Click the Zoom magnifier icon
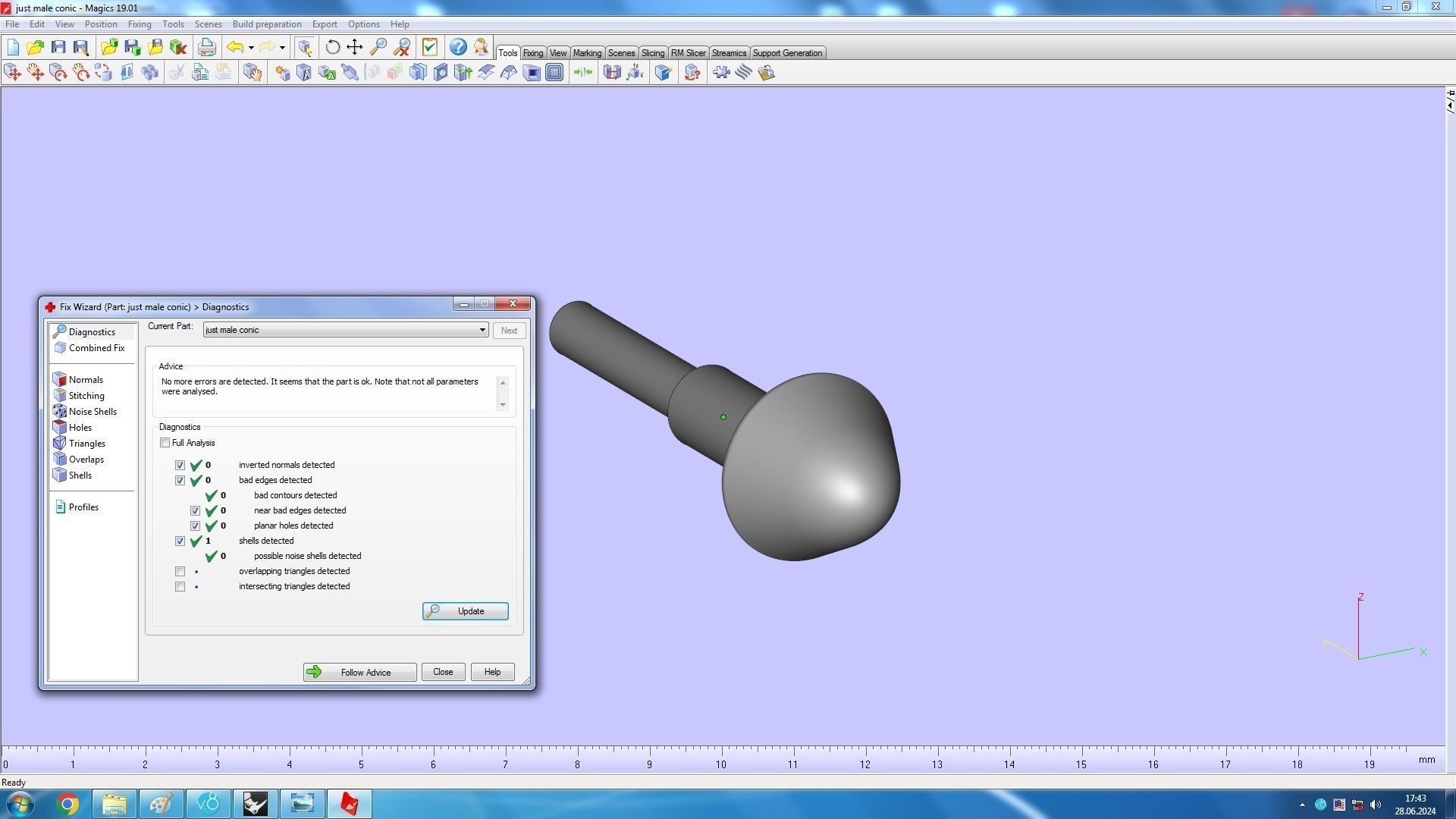1456x819 pixels. click(378, 47)
